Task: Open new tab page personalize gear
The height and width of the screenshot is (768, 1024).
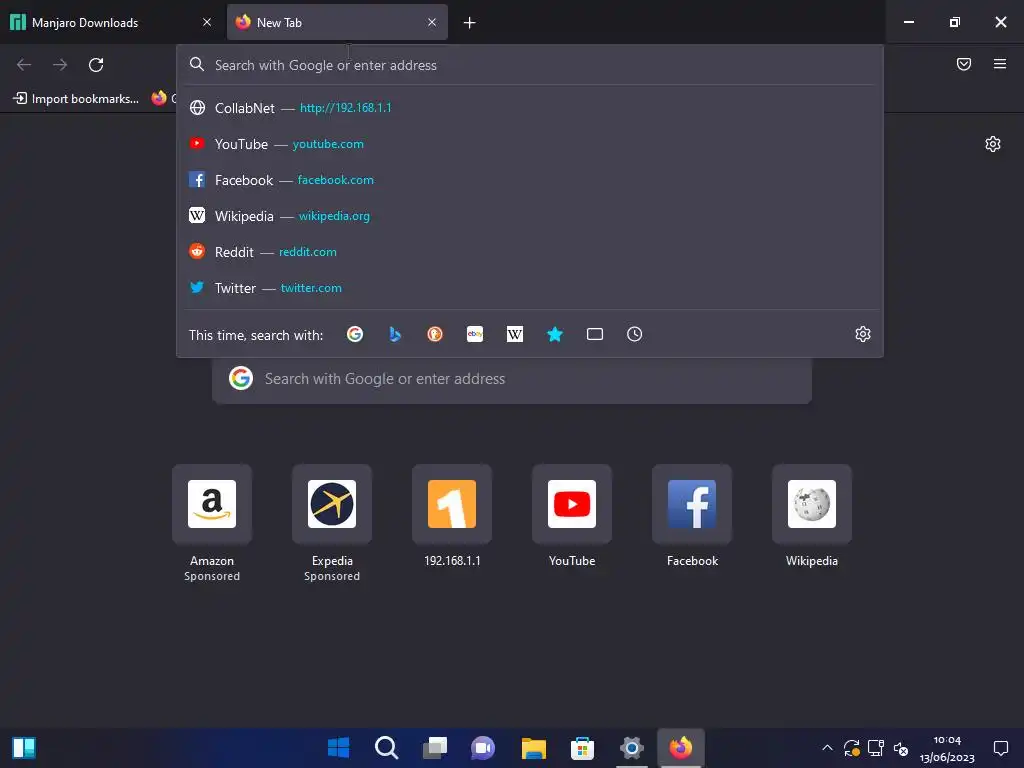Action: (993, 144)
